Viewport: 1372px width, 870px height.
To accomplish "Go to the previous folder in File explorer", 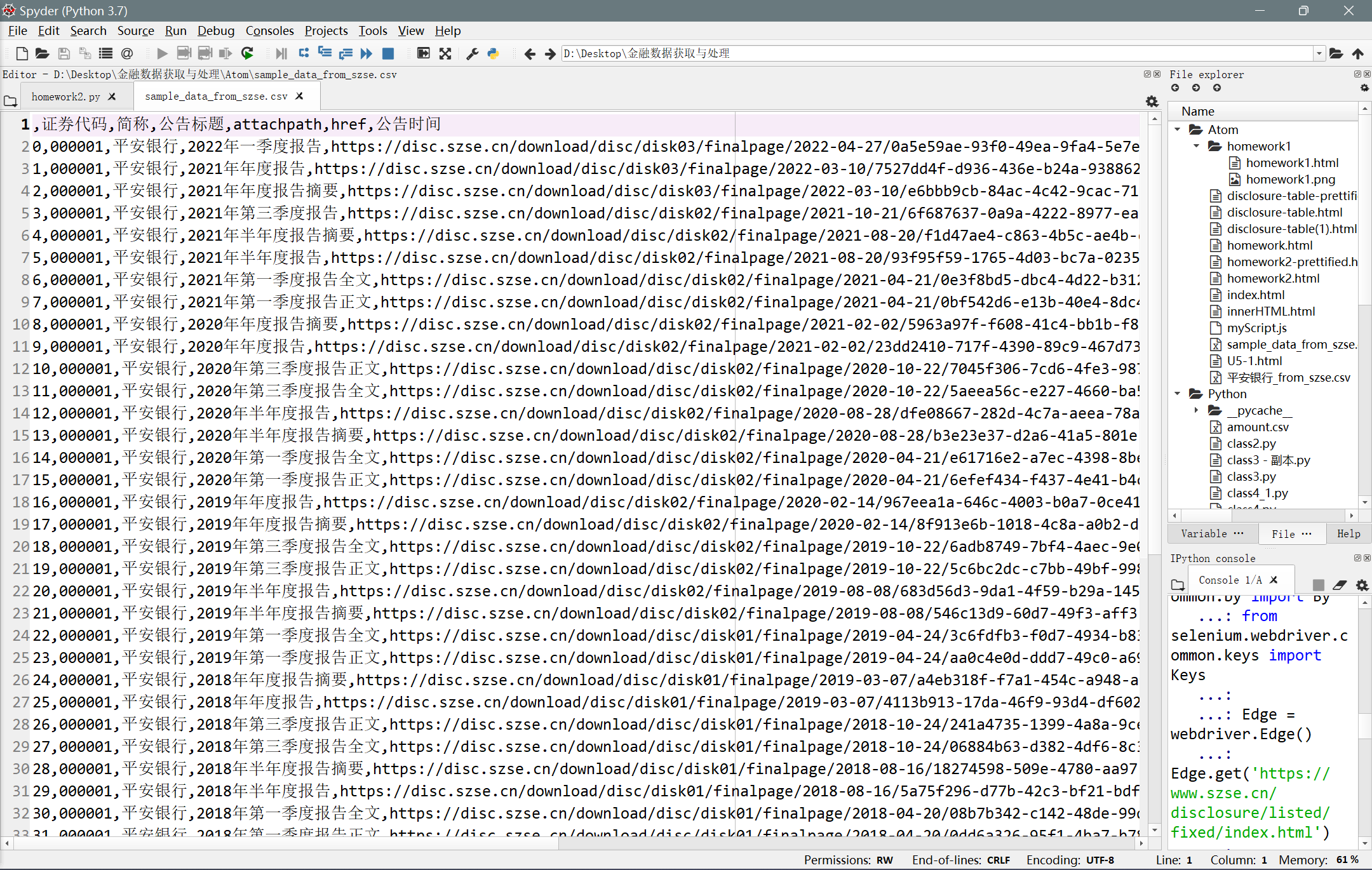I will click(1175, 88).
